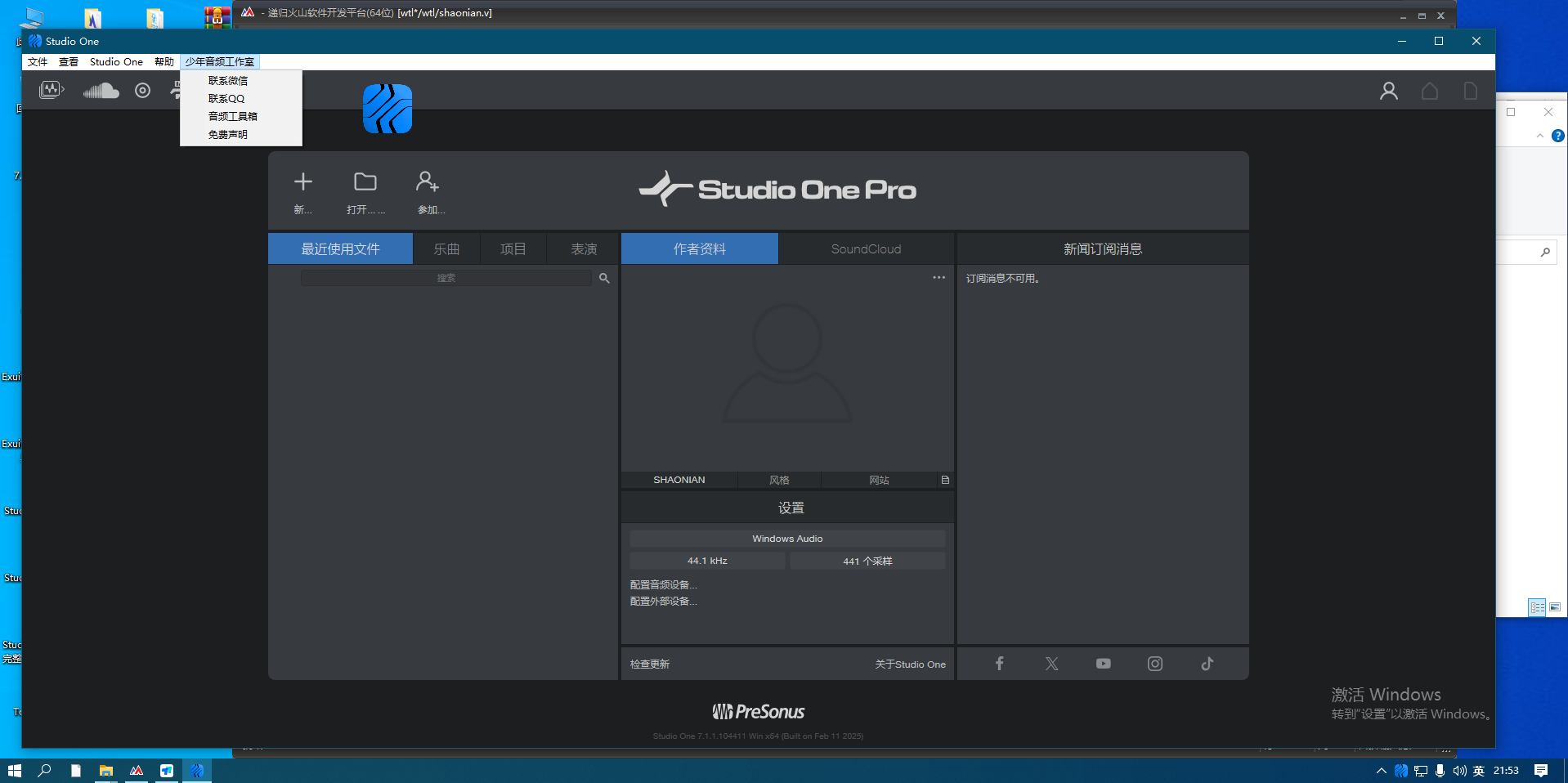Open PreSonus YouTube icon
This screenshot has width=1568, height=783.
[1104, 664]
